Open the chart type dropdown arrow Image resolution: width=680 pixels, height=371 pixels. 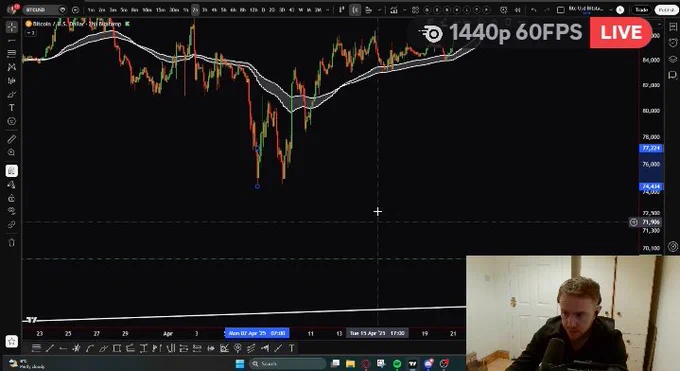coord(379,10)
